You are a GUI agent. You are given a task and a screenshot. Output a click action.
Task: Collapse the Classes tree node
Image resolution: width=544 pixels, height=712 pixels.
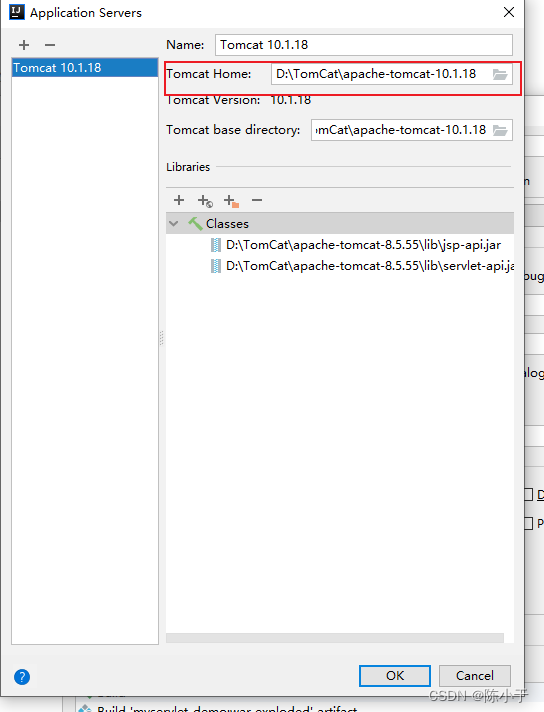173,223
